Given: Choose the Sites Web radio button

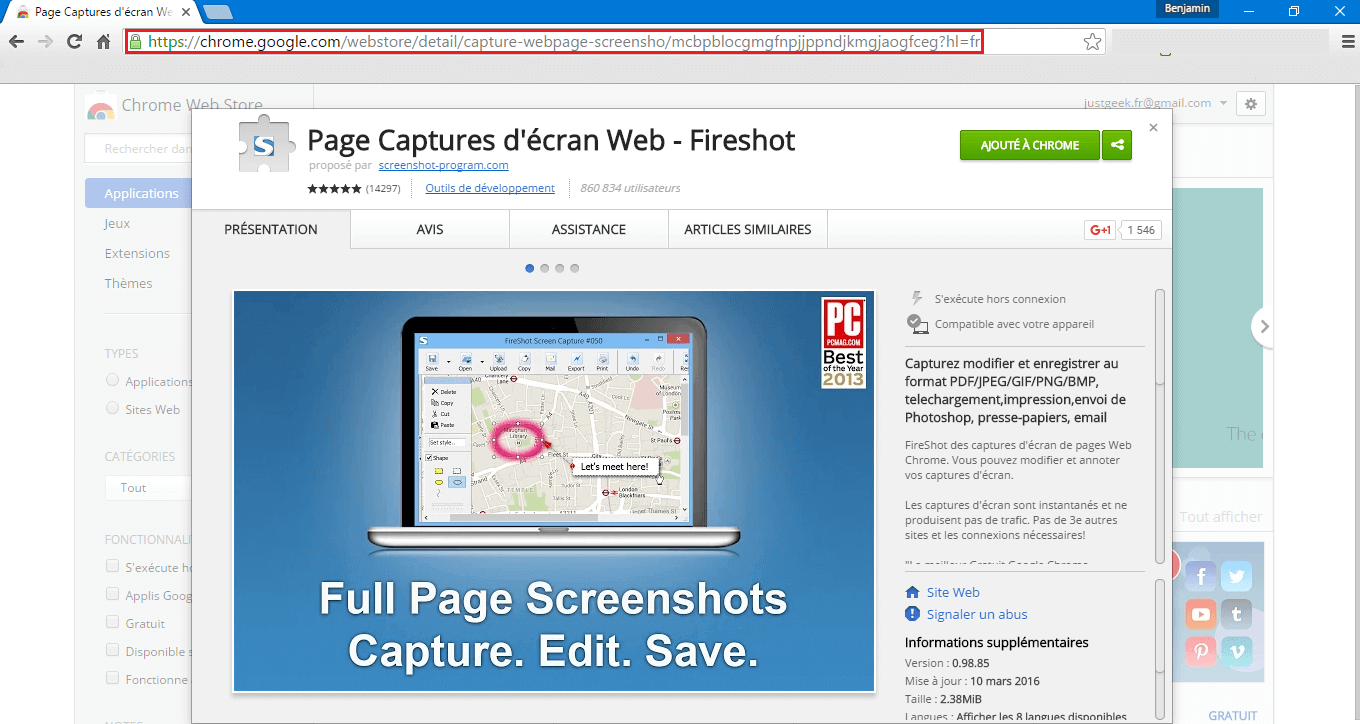Looking at the screenshot, I should click(112, 408).
